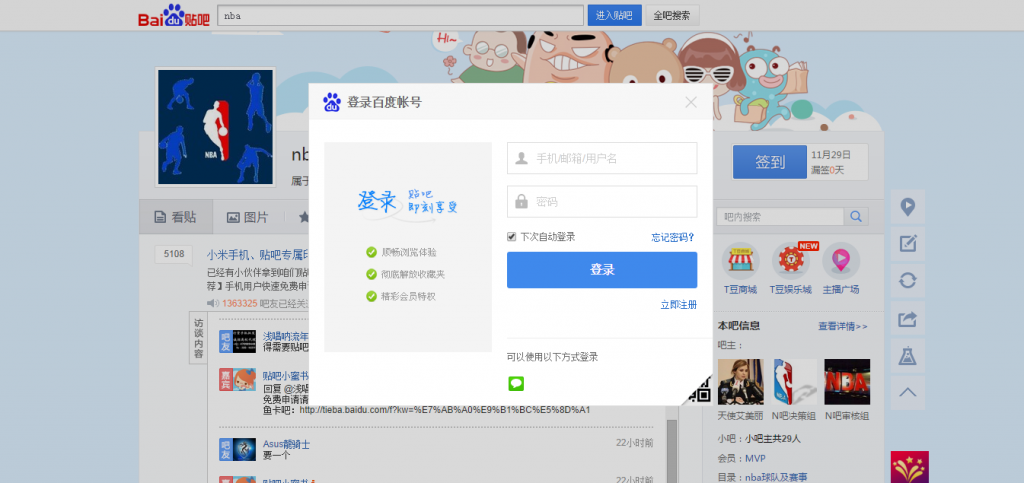The image size is (1024, 483).
Task: Open the 忘记密码? link
Action: [x=673, y=237]
